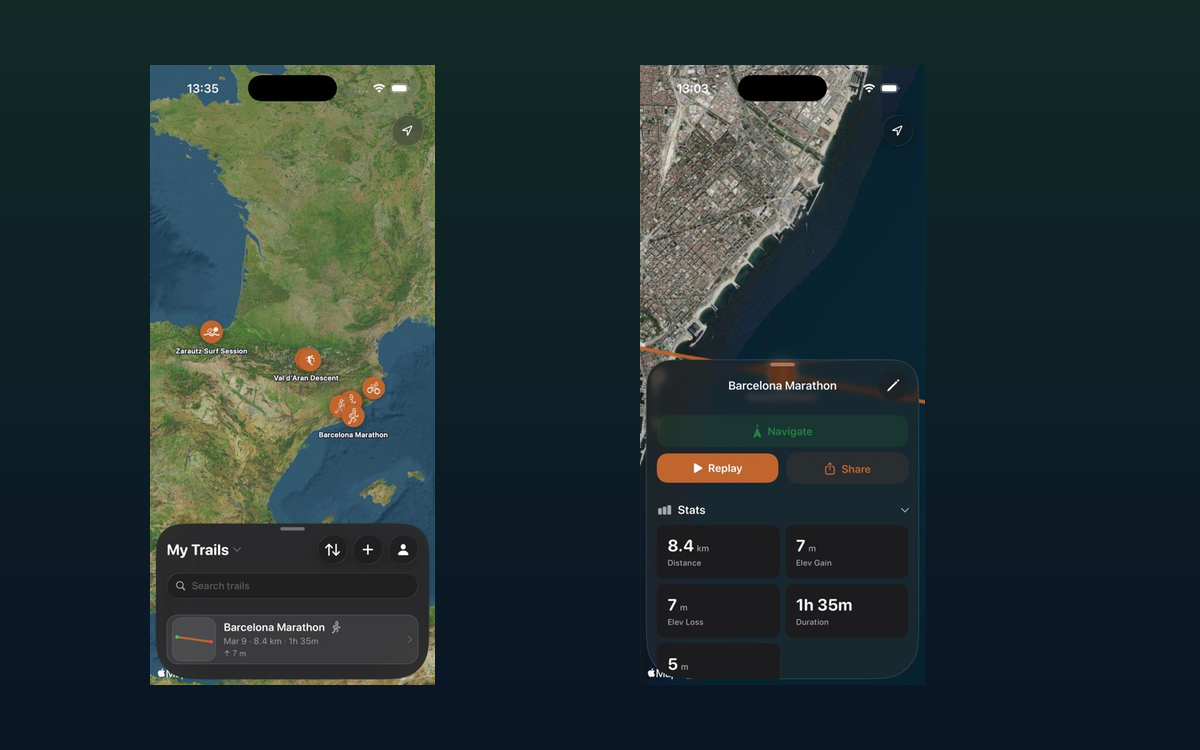Start navigation with the Navigate button
Viewport: 1200px width, 750px height.
pos(782,431)
